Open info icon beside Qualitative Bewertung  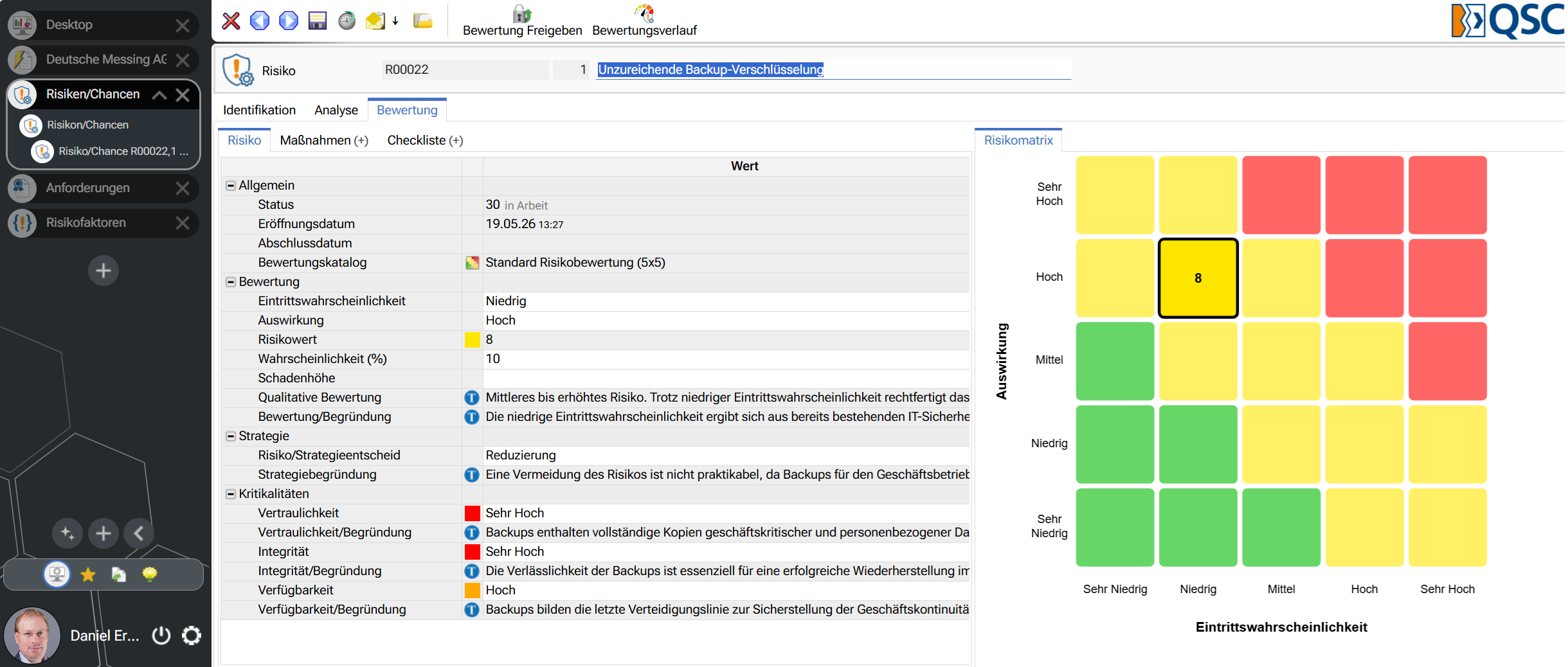point(472,398)
